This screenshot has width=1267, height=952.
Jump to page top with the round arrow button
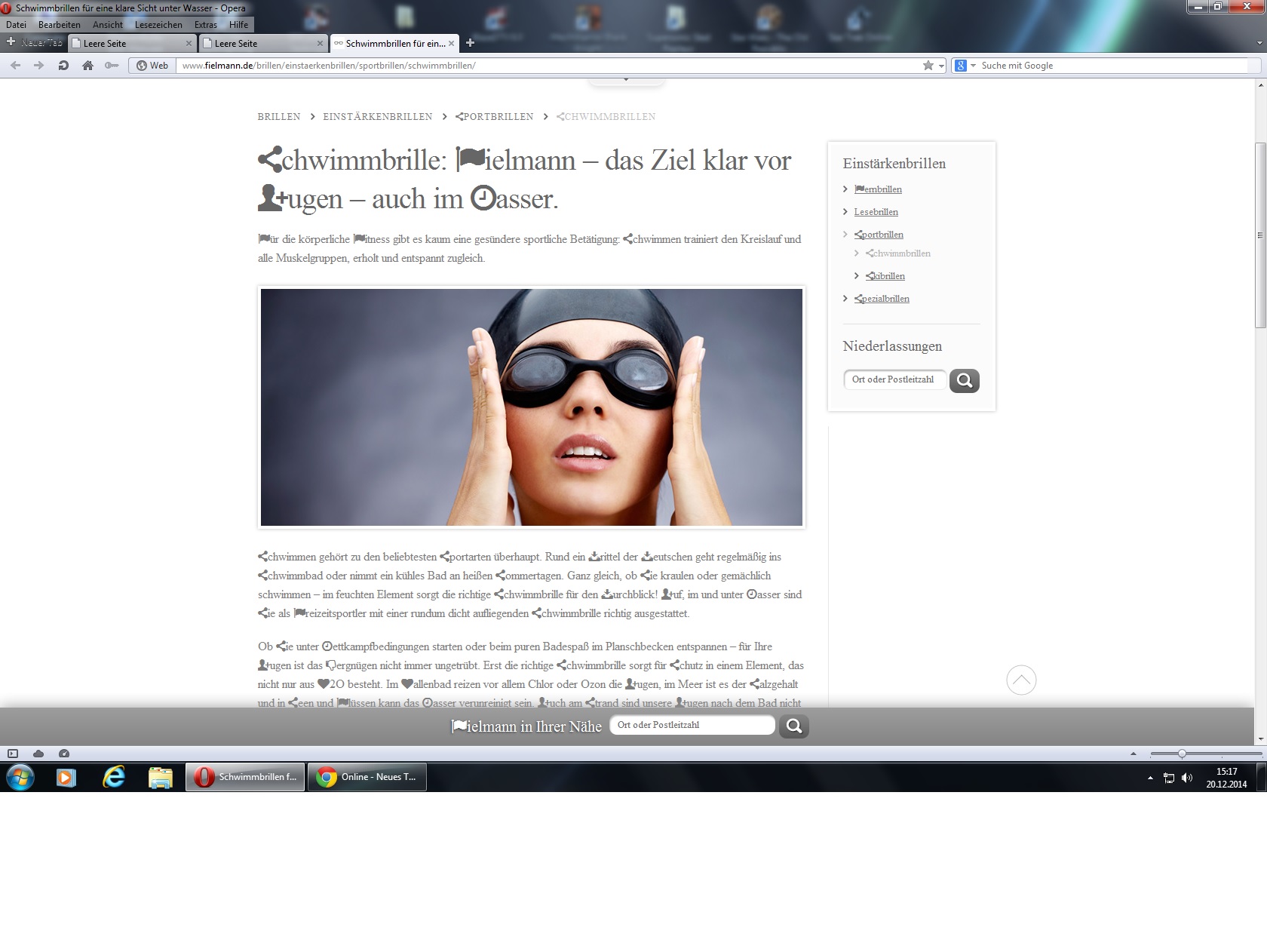1021,680
